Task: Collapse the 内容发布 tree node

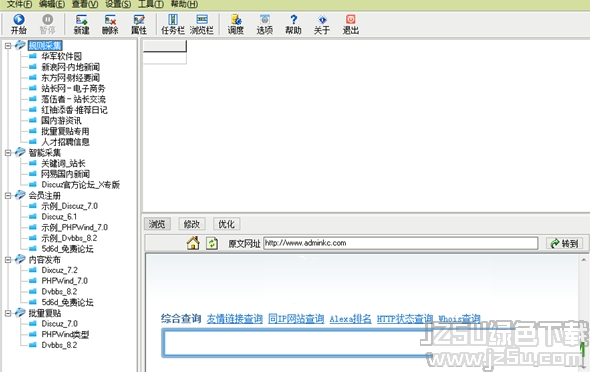Action: coord(8,260)
